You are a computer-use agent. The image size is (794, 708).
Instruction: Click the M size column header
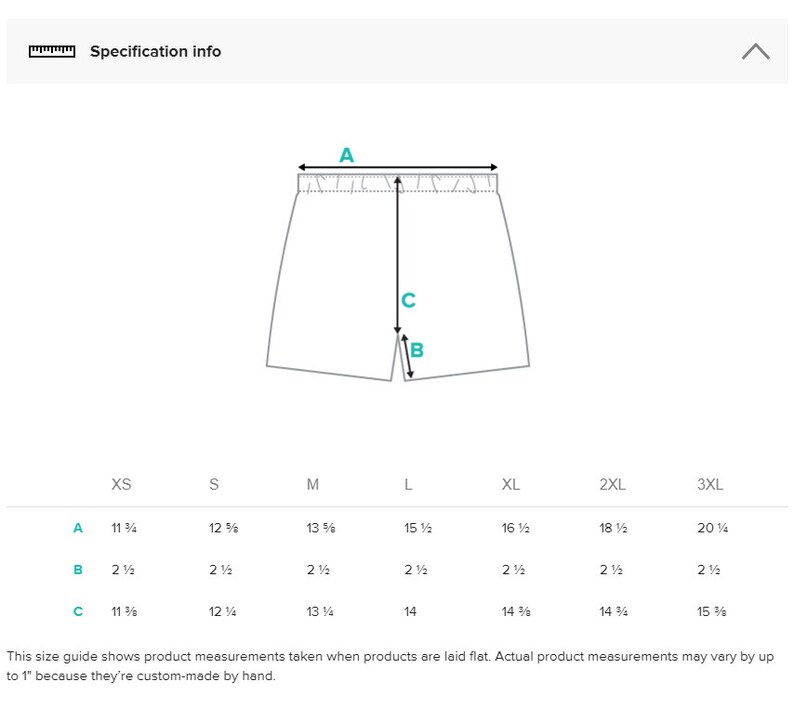(x=313, y=484)
